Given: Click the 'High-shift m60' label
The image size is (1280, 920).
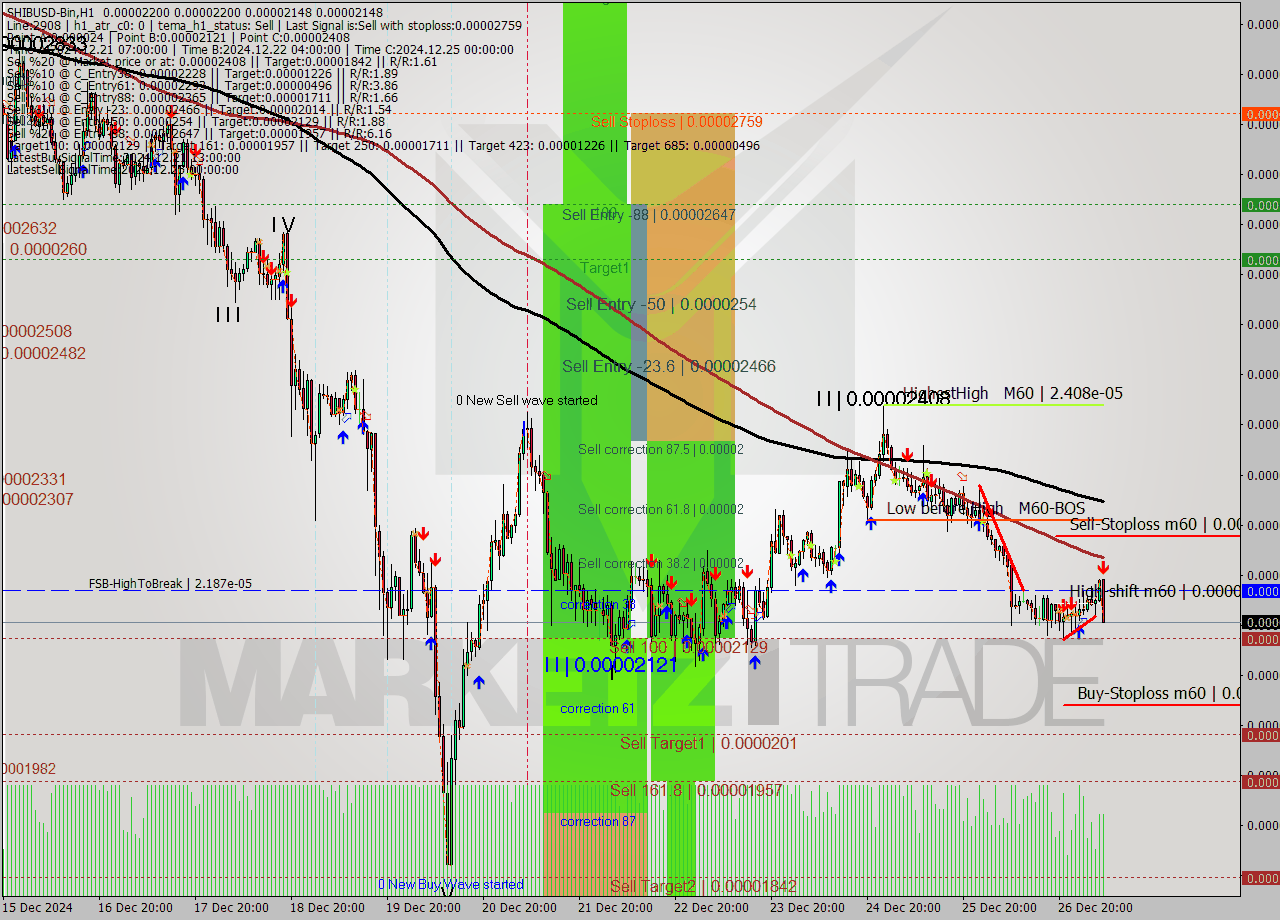Looking at the screenshot, I should tap(1154, 592).
